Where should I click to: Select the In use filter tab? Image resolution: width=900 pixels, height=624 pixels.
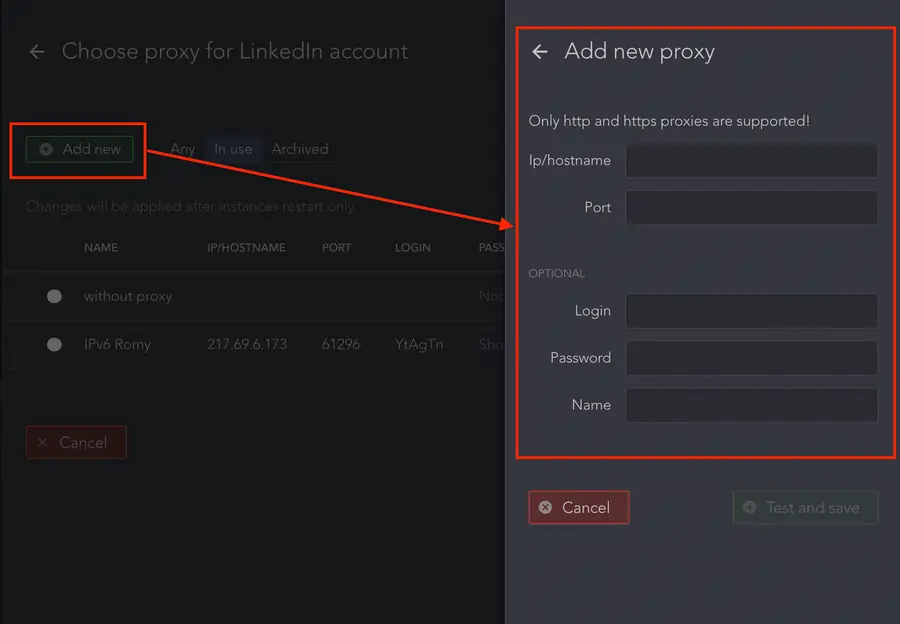pos(232,148)
